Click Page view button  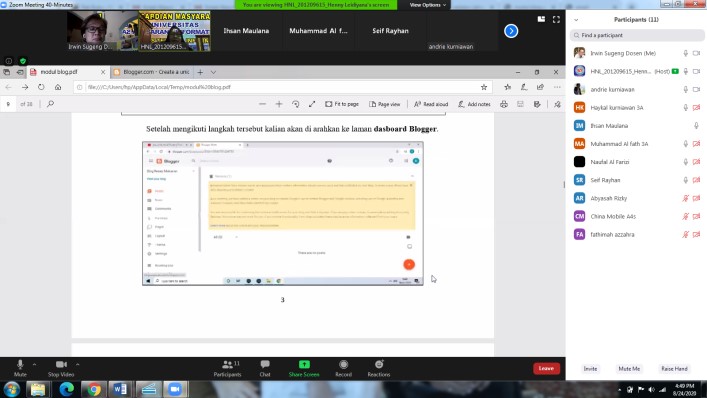click(385, 104)
